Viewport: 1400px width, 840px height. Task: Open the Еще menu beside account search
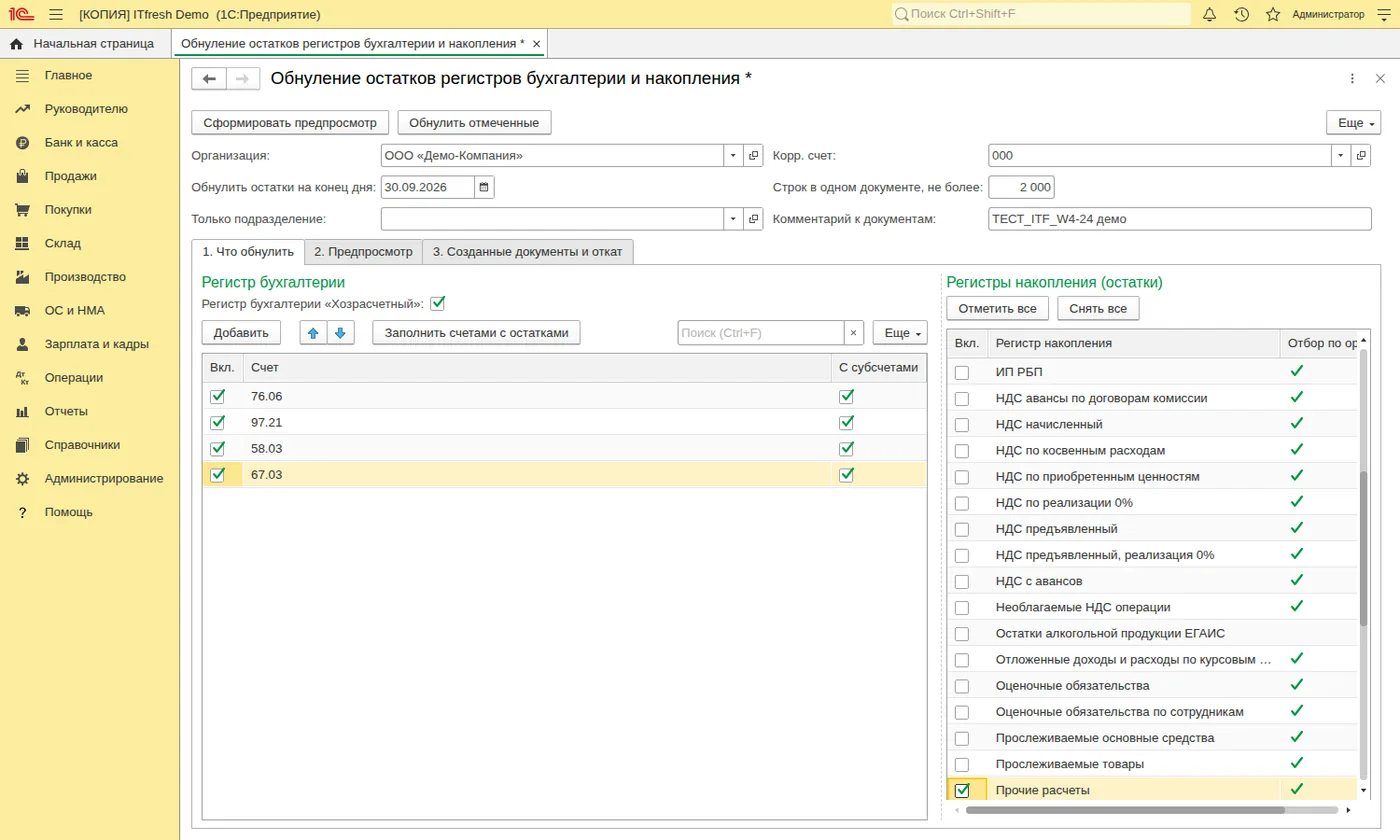pyautogui.click(x=900, y=333)
